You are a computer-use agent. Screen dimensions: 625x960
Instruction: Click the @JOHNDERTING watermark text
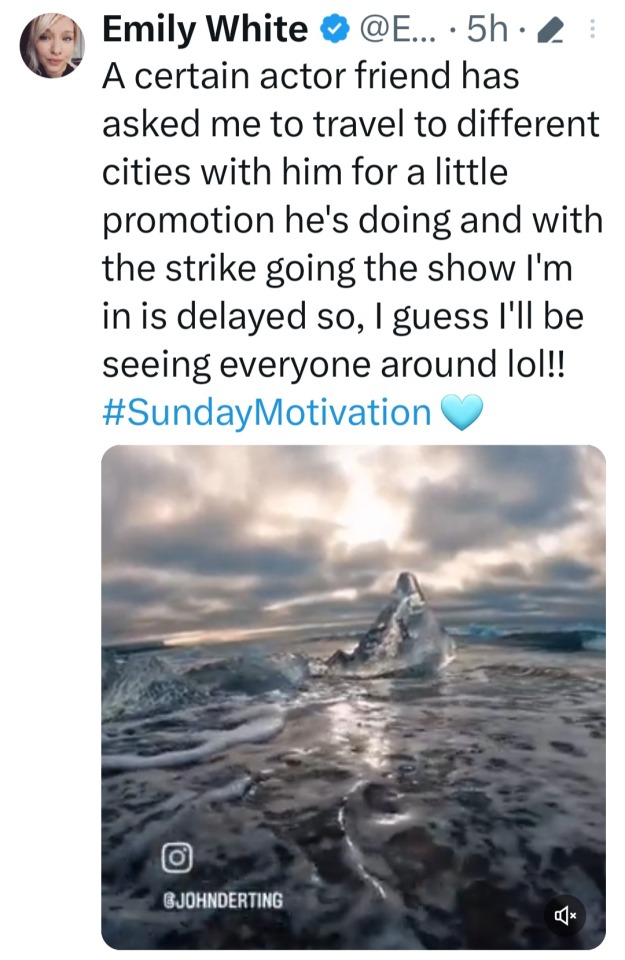tap(221, 900)
